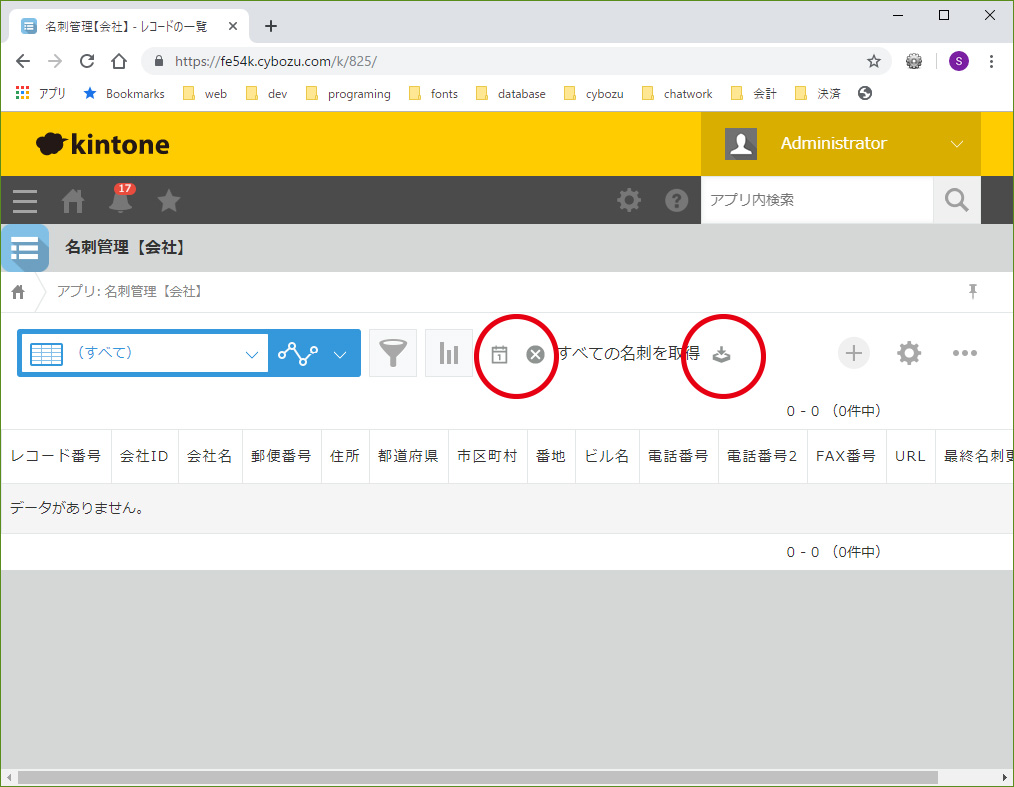1014x787 pixels.
Task: Expand the (すべて) view dropdown
Action: [145, 353]
